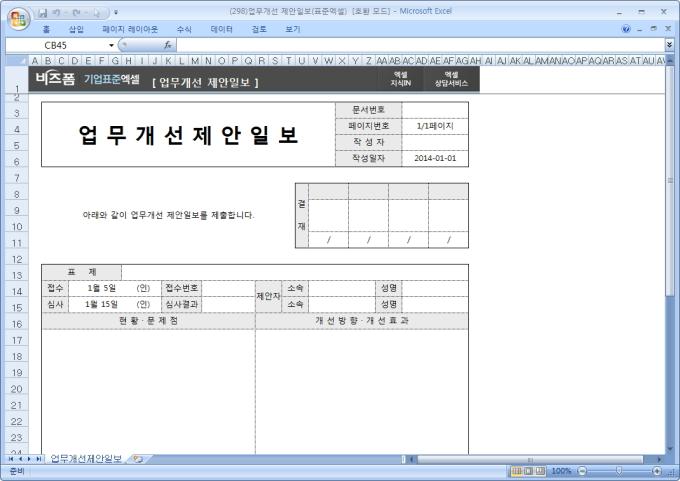This screenshot has width=680, height=481.
Task: Click the Insert Worksheet tab icon
Action: tap(138, 459)
